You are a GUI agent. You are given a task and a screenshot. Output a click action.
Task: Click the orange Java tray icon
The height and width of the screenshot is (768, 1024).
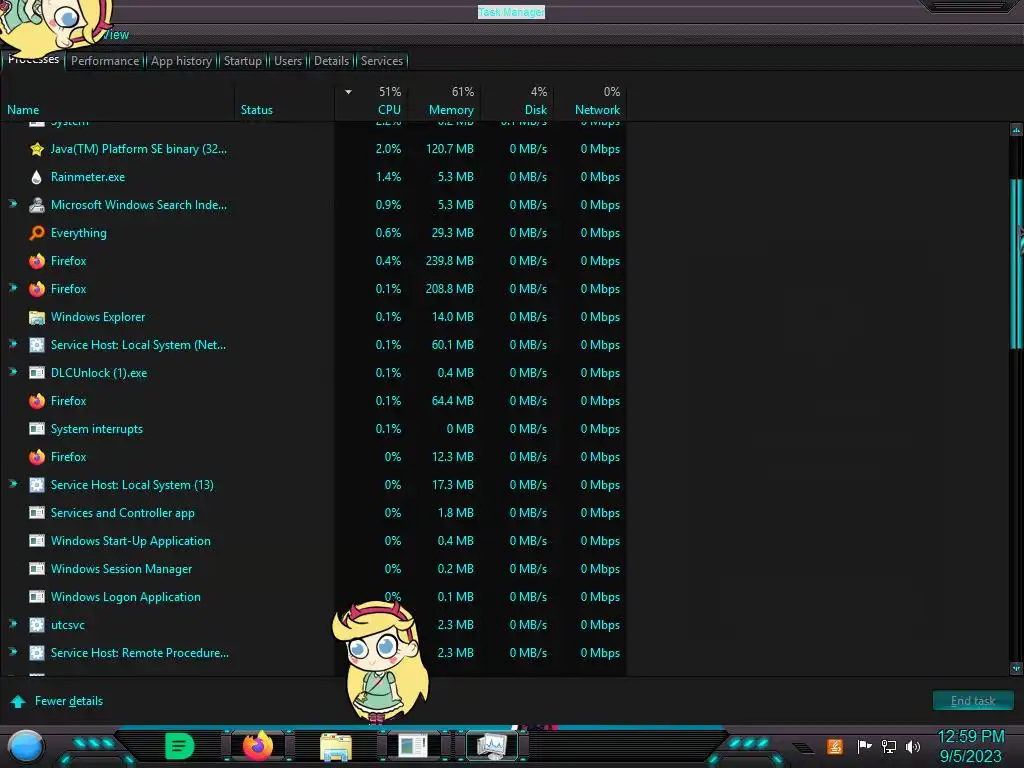tap(835, 746)
